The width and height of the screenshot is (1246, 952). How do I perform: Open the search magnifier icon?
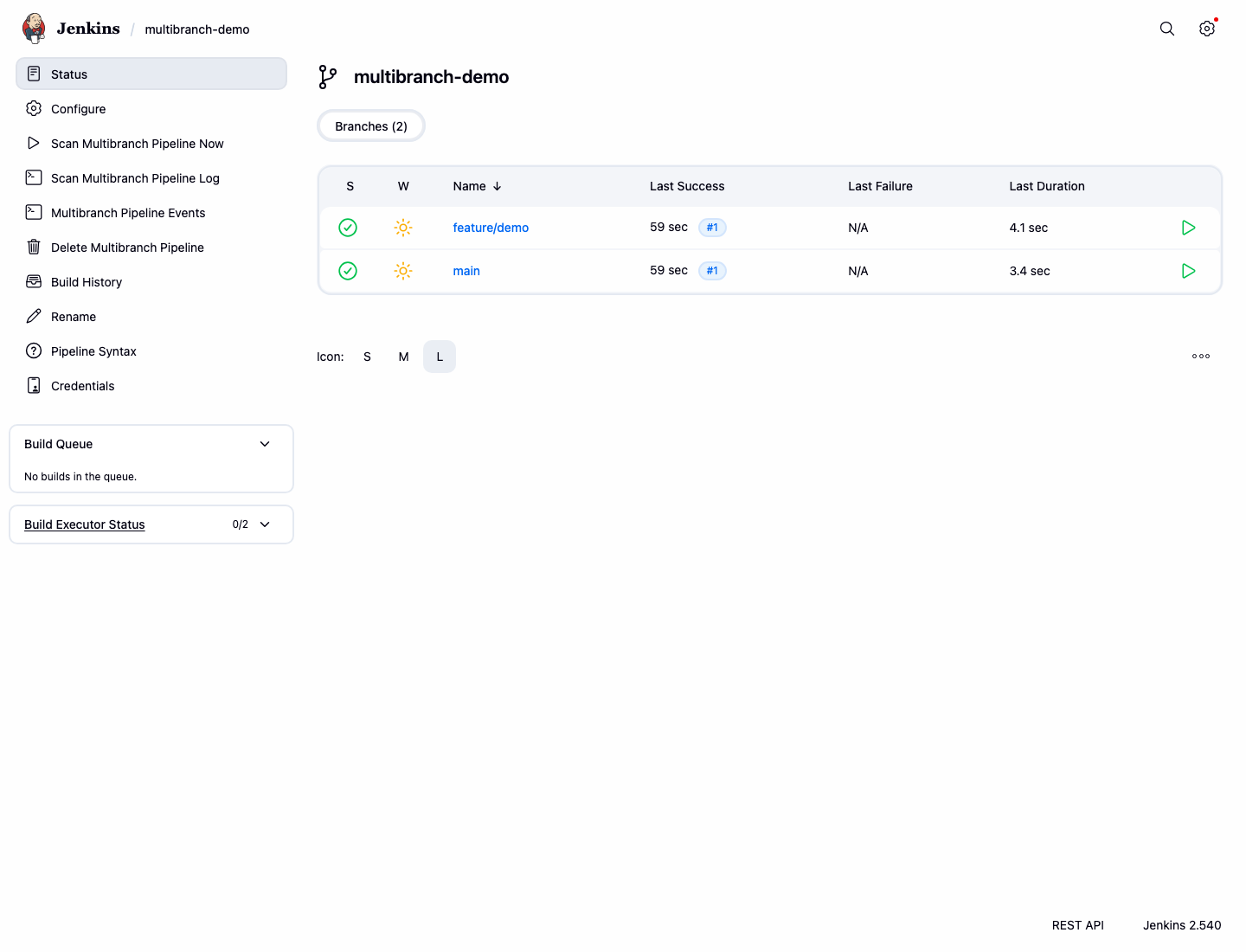click(1167, 29)
